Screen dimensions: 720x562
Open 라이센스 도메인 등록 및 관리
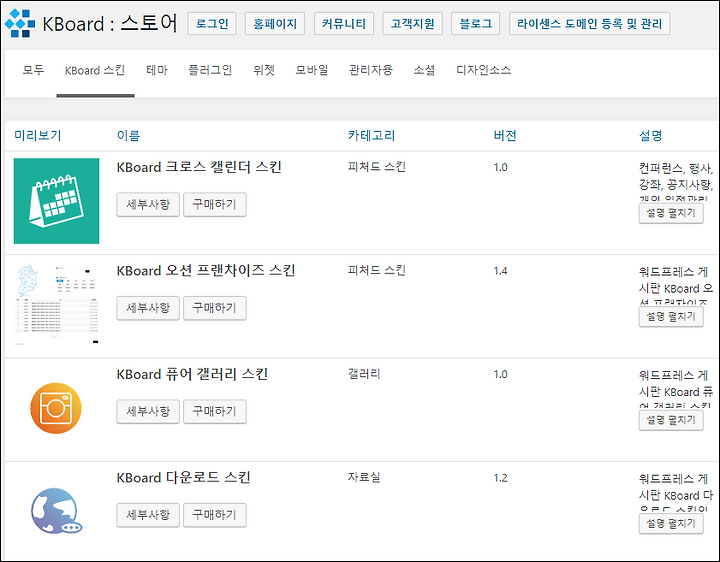click(x=589, y=23)
